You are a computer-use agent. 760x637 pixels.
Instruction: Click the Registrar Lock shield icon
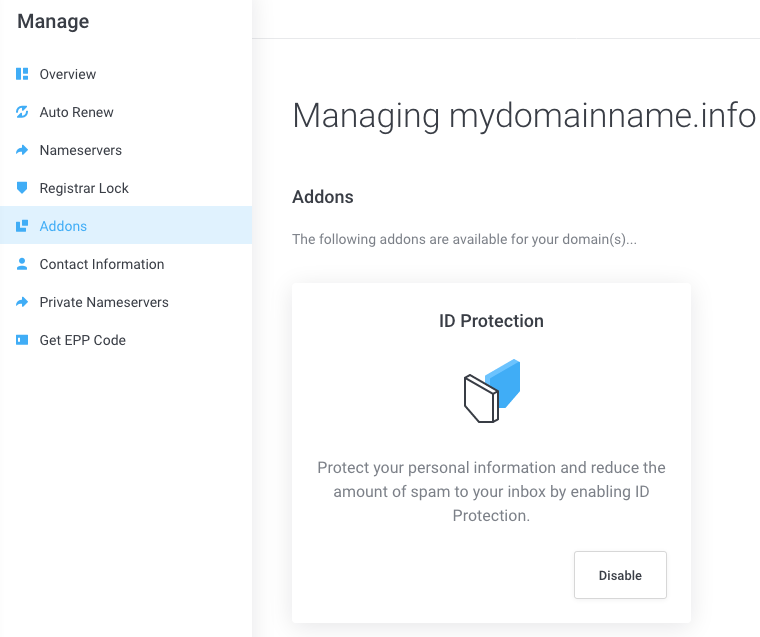click(x=22, y=188)
